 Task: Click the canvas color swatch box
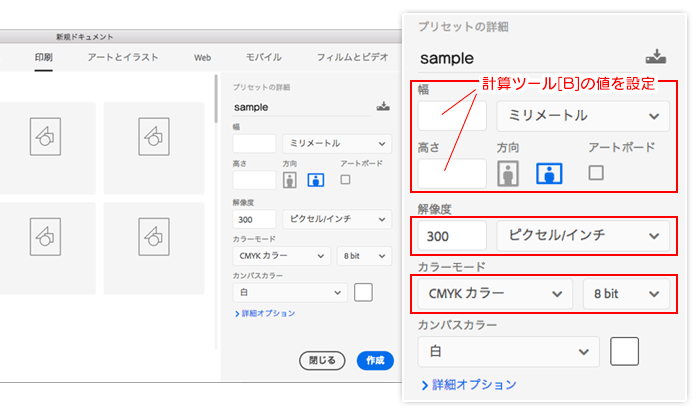(363, 292)
